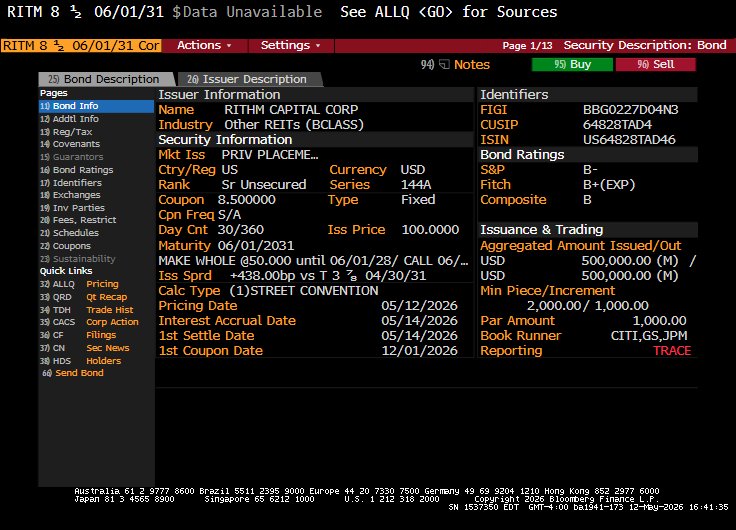Click the Notes note icon

[x=444, y=64]
